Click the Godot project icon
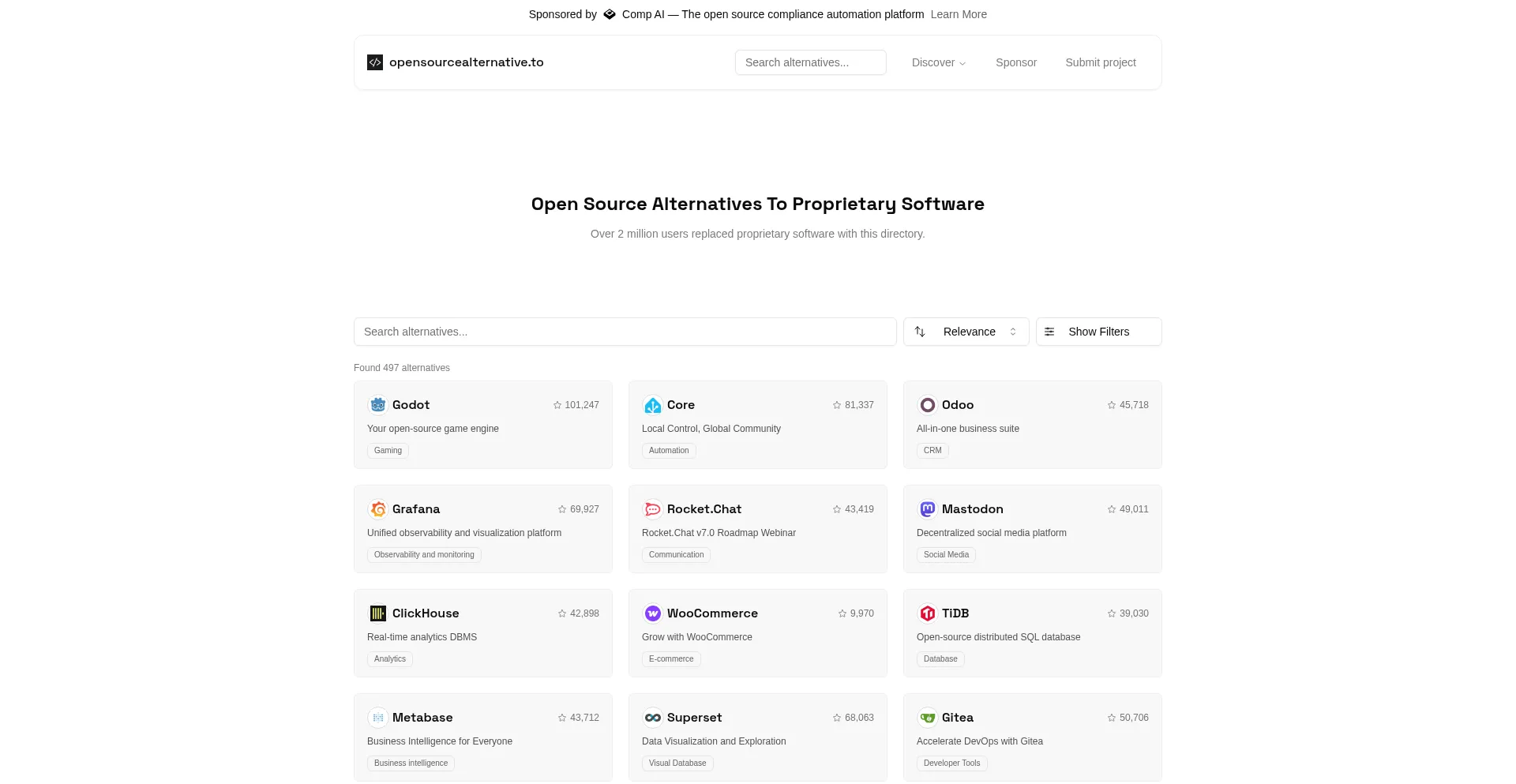This screenshot has height=784, width=1516. pyautogui.click(x=378, y=405)
